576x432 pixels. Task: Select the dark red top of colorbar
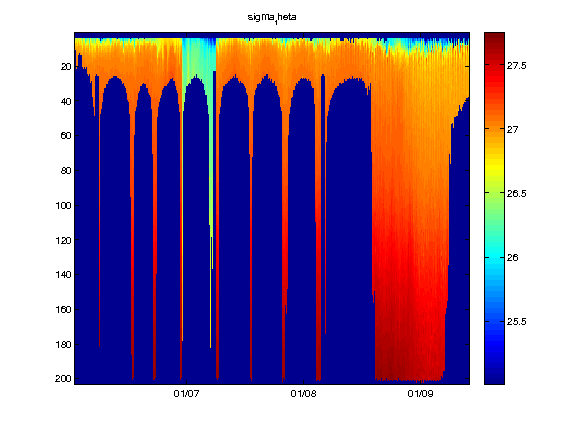point(494,39)
